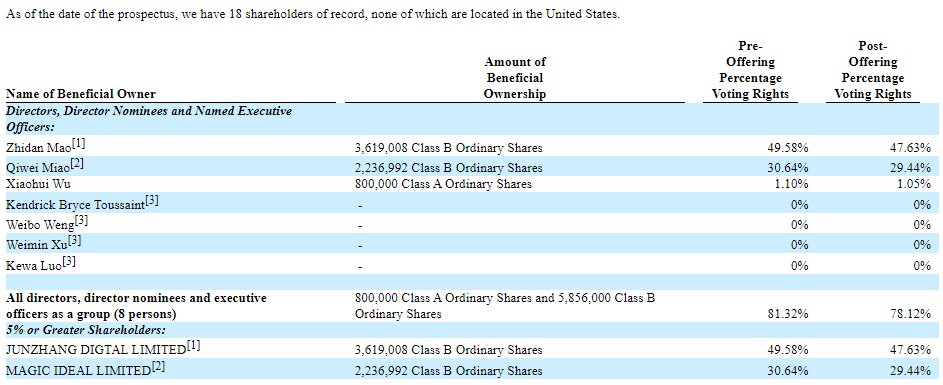Click Xiaohui Wu's 800,000 Class A shares cell
This screenshot has height=385, width=943.
(x=443, y=184)
